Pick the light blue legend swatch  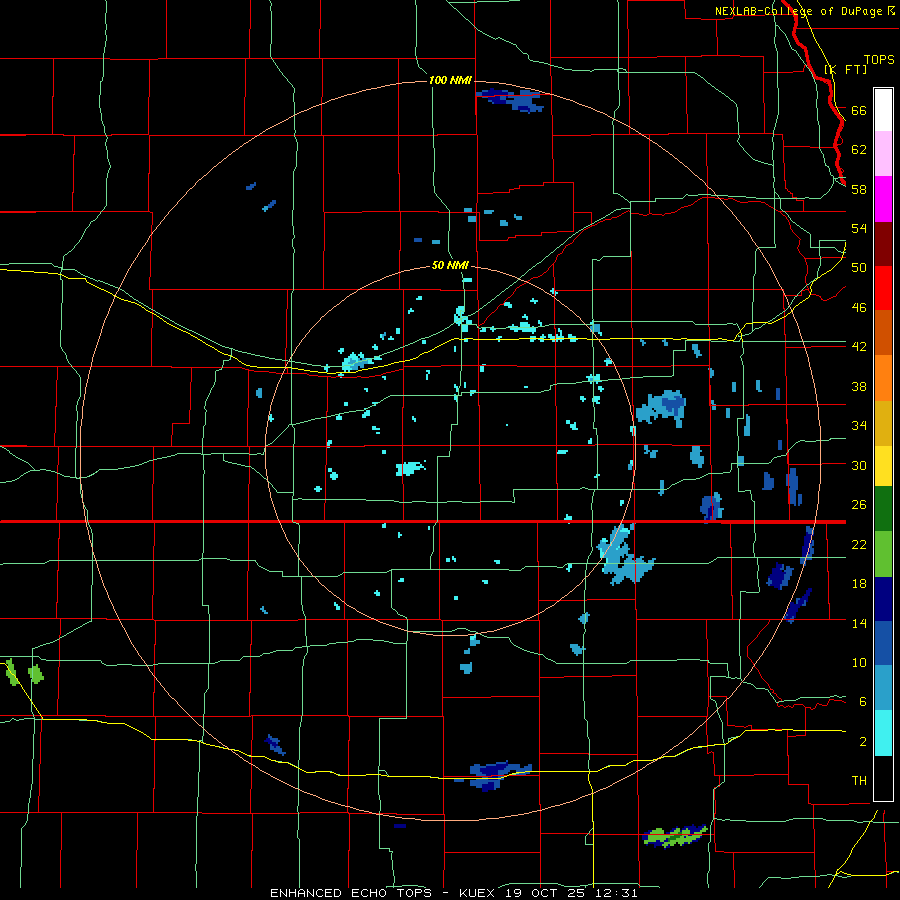[883, 688]
